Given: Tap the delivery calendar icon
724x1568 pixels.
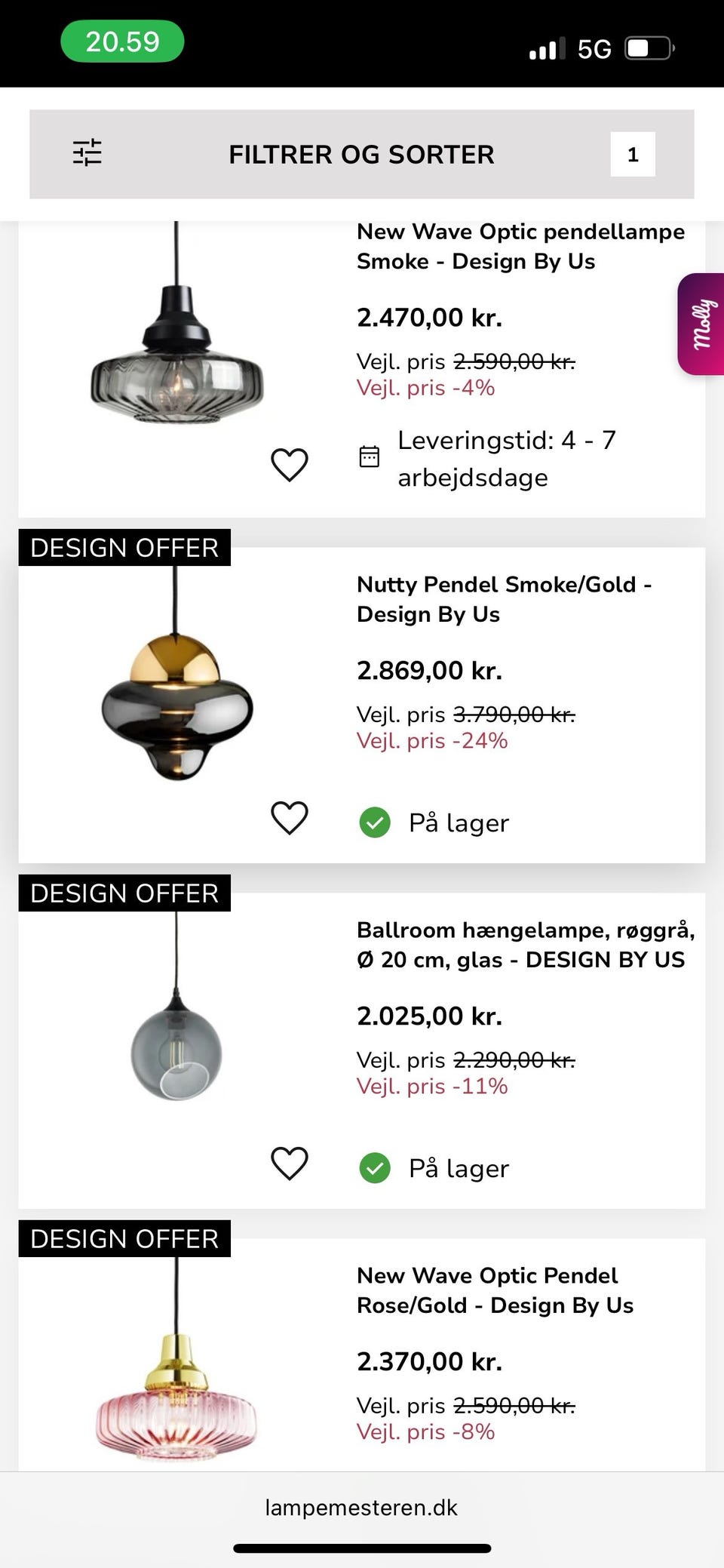Looking at the screenshot, I should click(x=370, y=457).
